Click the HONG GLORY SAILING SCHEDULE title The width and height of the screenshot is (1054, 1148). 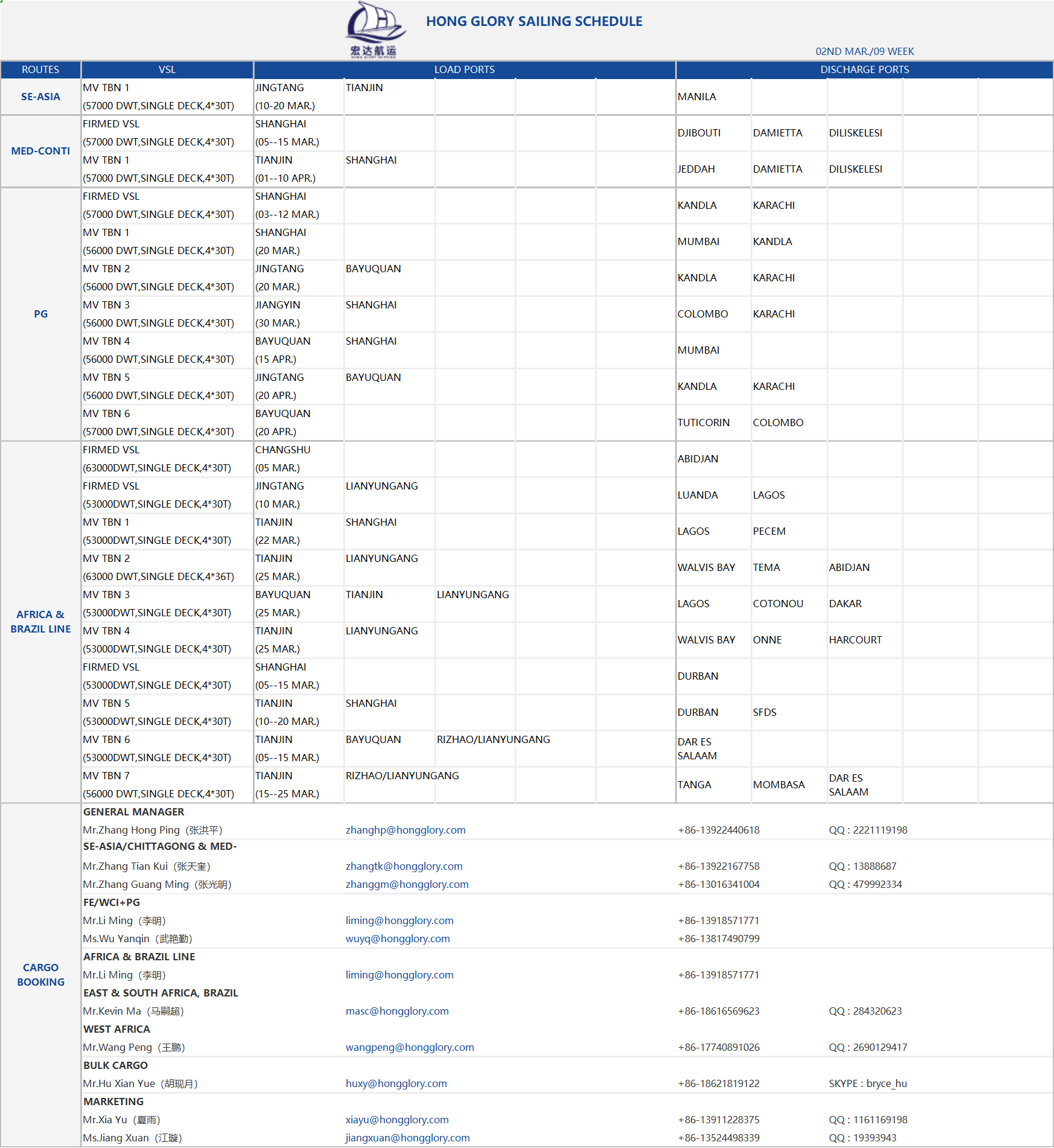534,21
